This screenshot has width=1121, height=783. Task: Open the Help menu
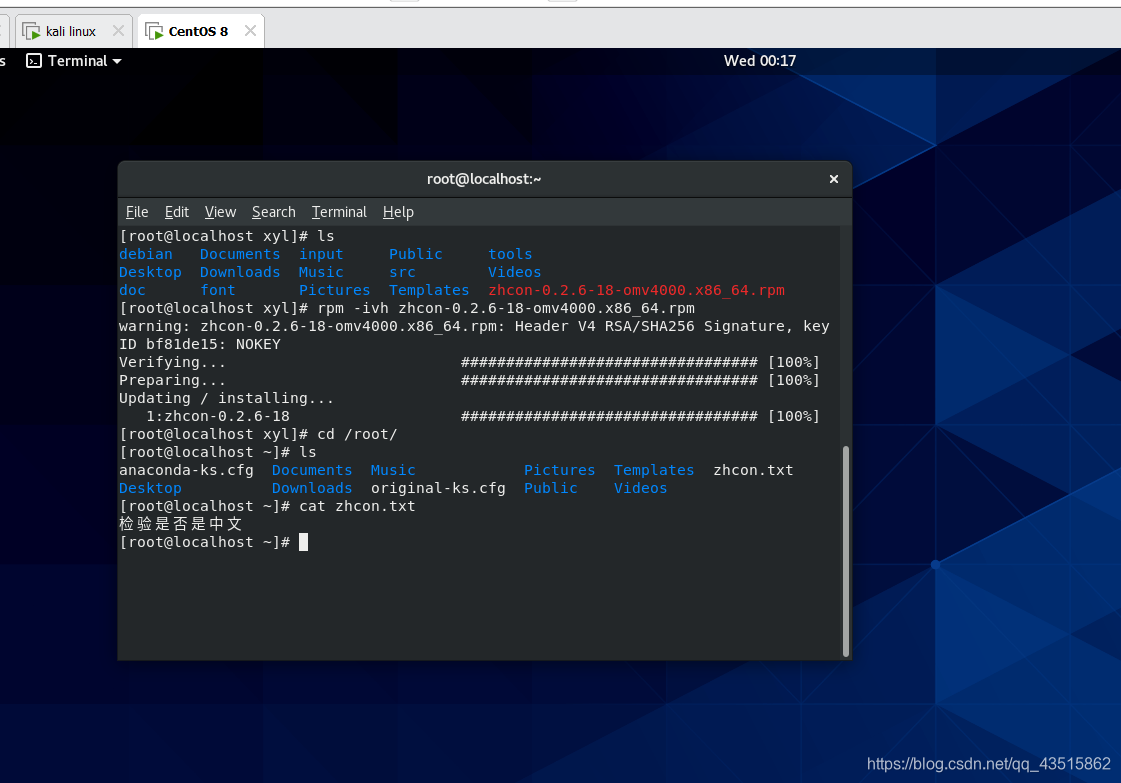click(x=398, y=212)
